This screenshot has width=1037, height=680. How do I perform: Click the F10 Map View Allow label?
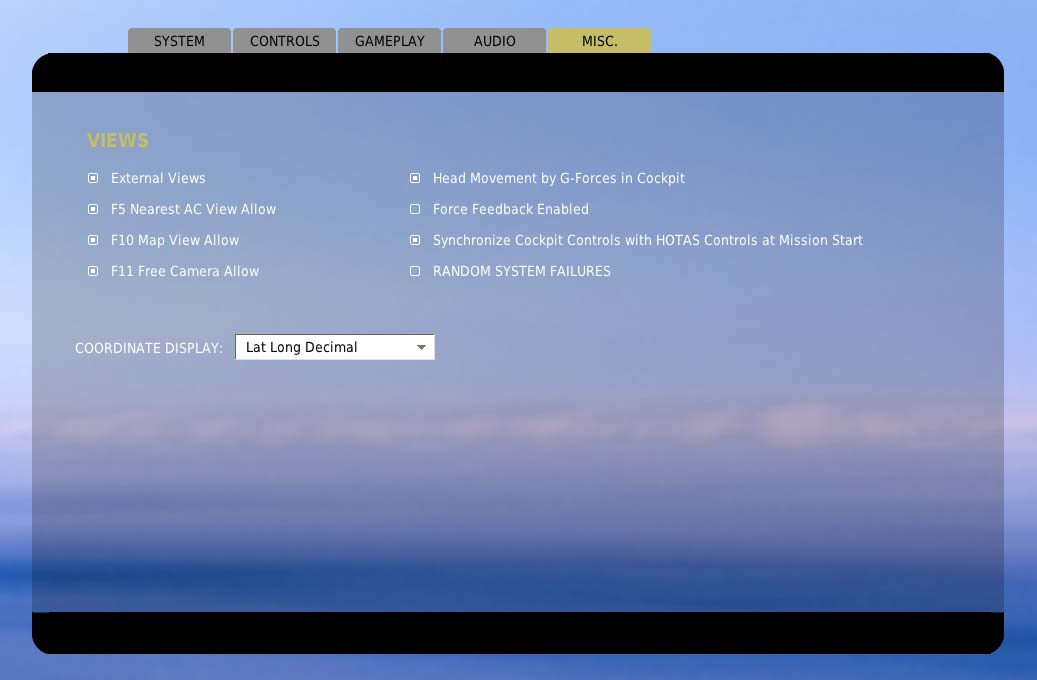tap(175, 240)
